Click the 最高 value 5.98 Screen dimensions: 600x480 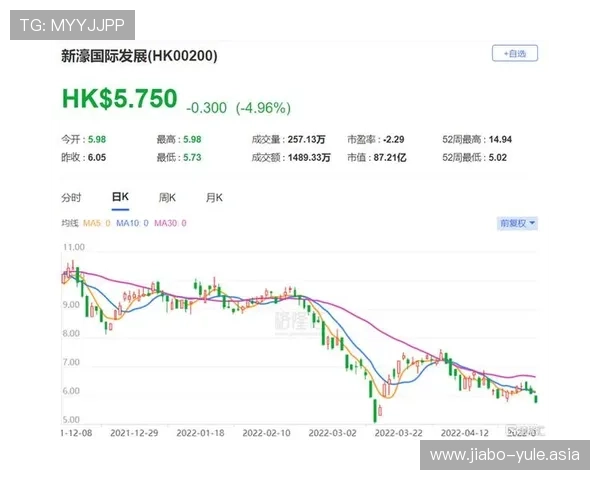pos(192,139)
